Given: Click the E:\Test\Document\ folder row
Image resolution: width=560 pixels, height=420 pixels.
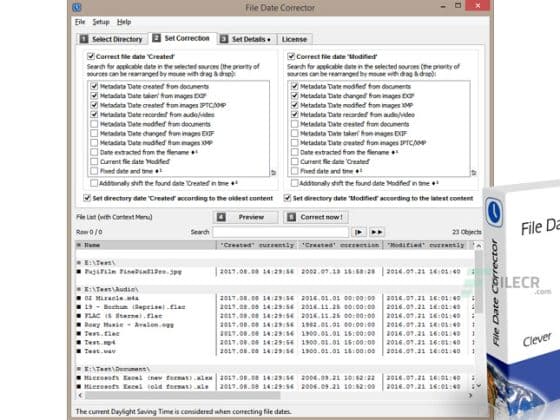Looking at the screenshot, I should (275, 369).
